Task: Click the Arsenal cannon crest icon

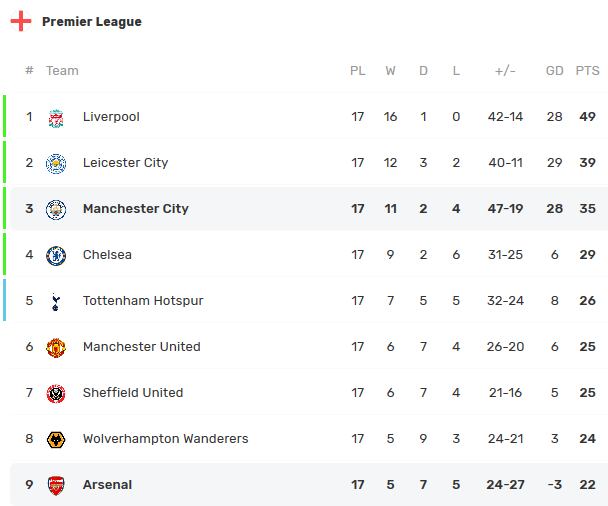Action: click(56, 485)
